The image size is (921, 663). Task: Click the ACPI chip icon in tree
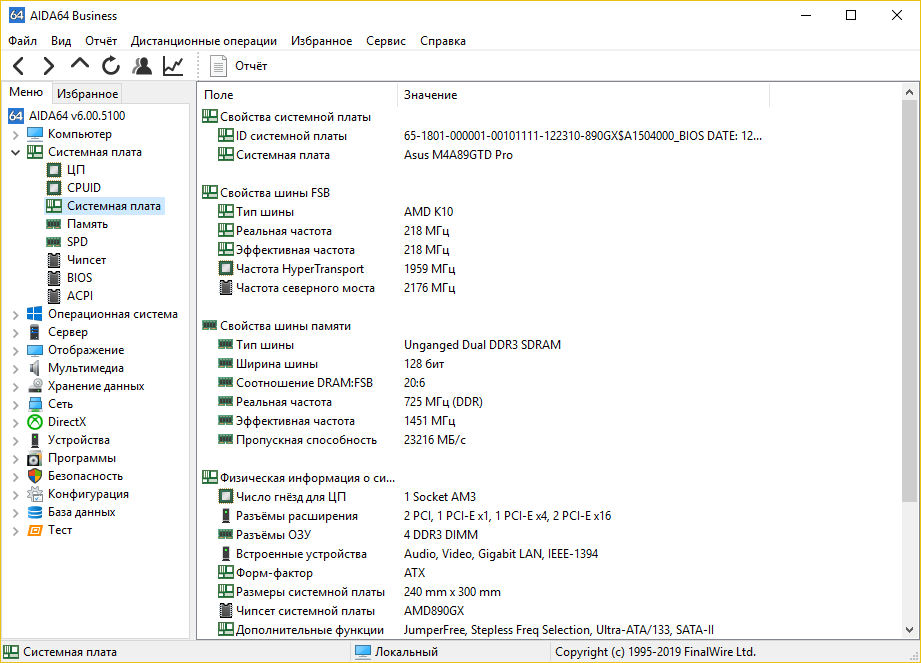coord(53,296)
